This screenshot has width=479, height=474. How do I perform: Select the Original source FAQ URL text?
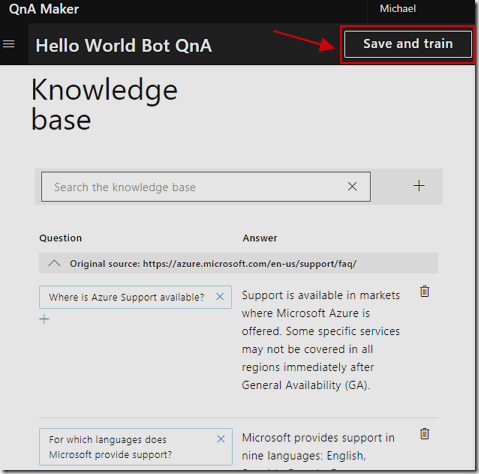[250, 264]
